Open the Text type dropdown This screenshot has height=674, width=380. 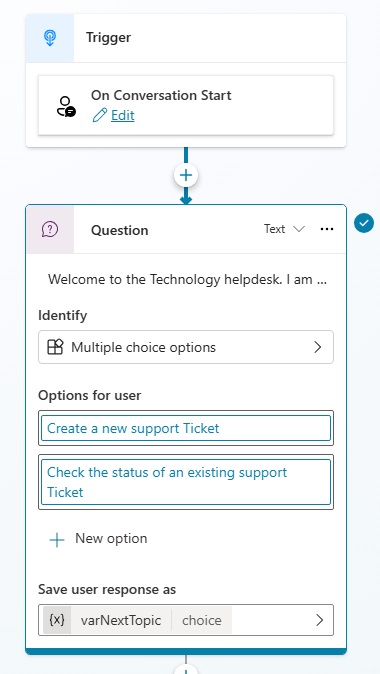(284, 229)
